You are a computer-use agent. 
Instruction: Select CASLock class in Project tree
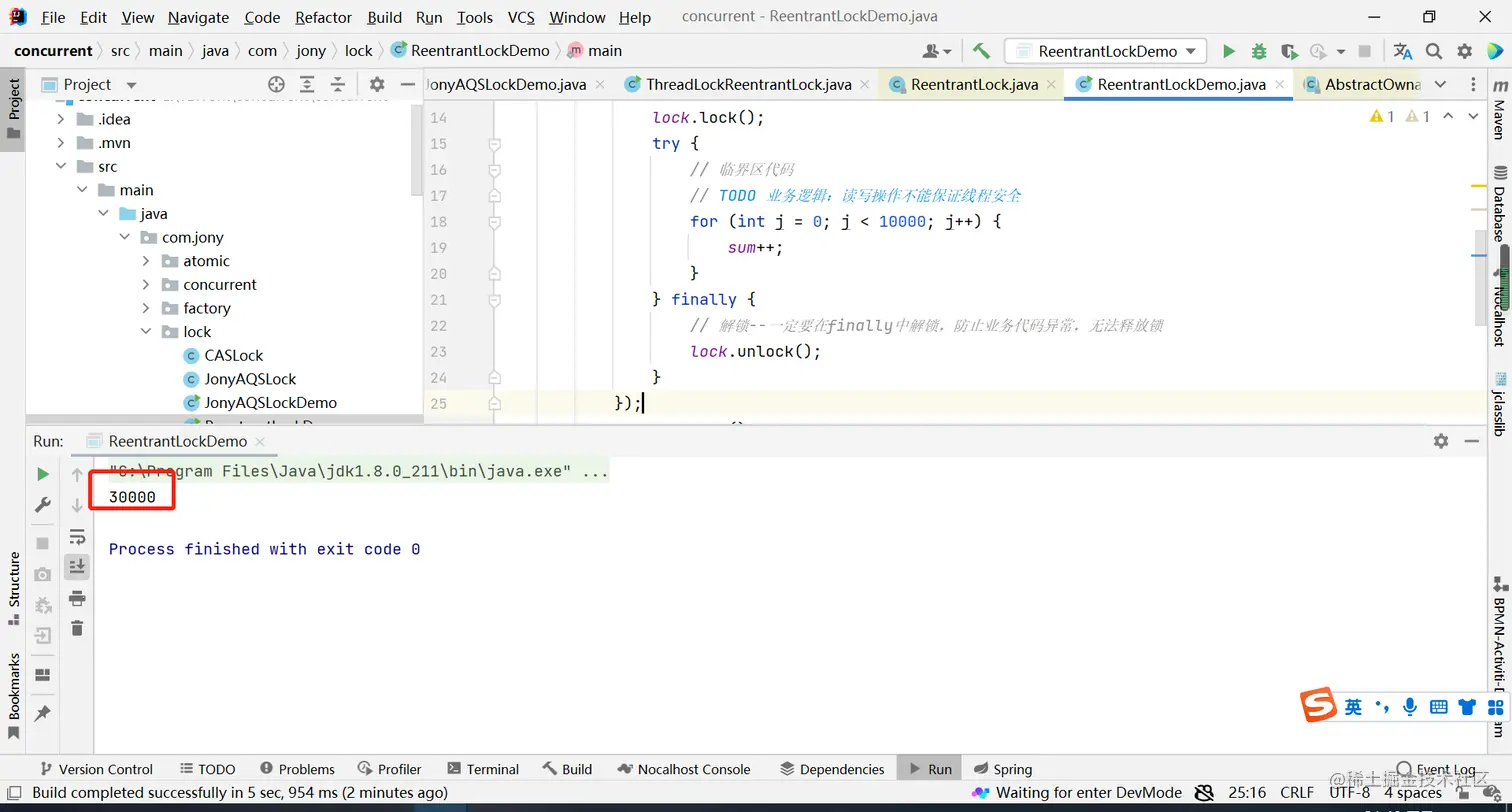click(x=234, y=355)
